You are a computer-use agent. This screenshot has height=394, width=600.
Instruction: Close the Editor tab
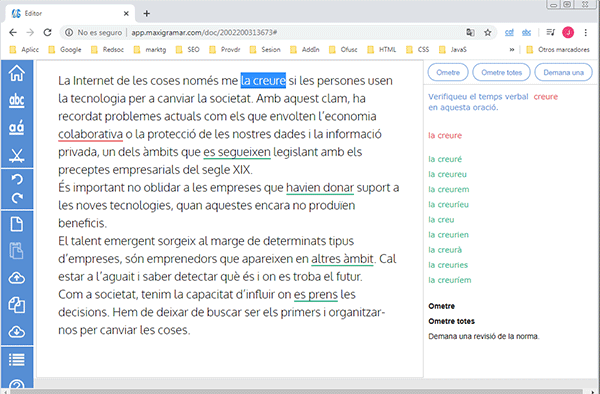point(126,13)
